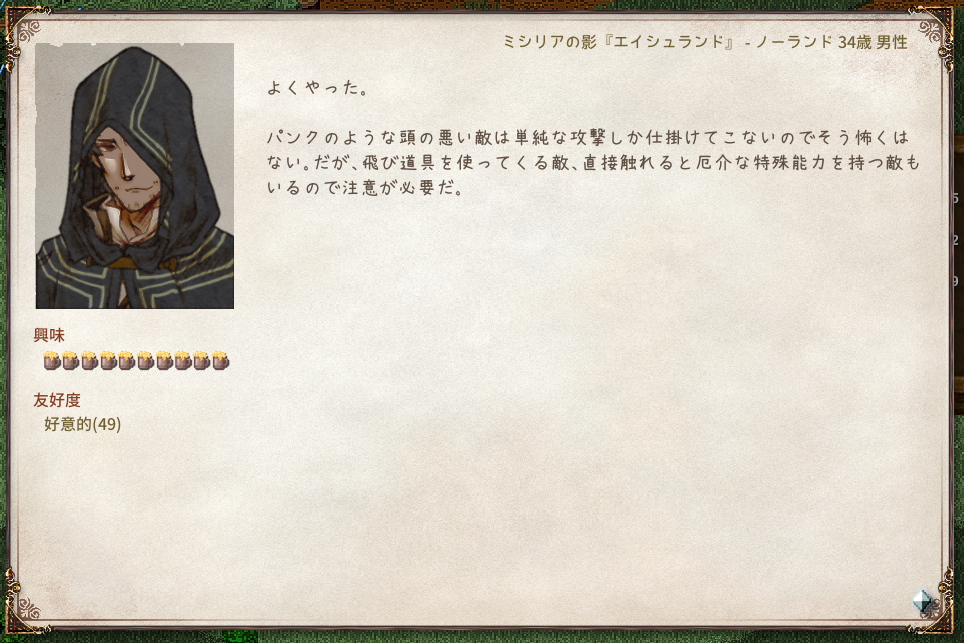
Task: Click the bottom-left ornamental corner of the dialog
Action: coord(25,606)
